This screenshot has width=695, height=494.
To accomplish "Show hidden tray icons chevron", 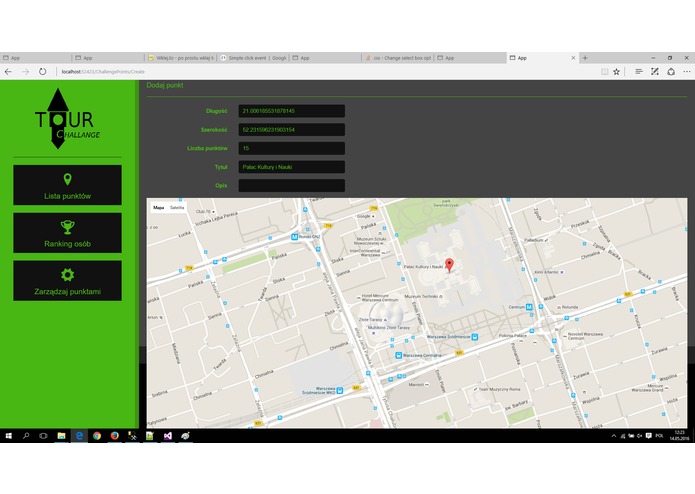I will point(613,436).
